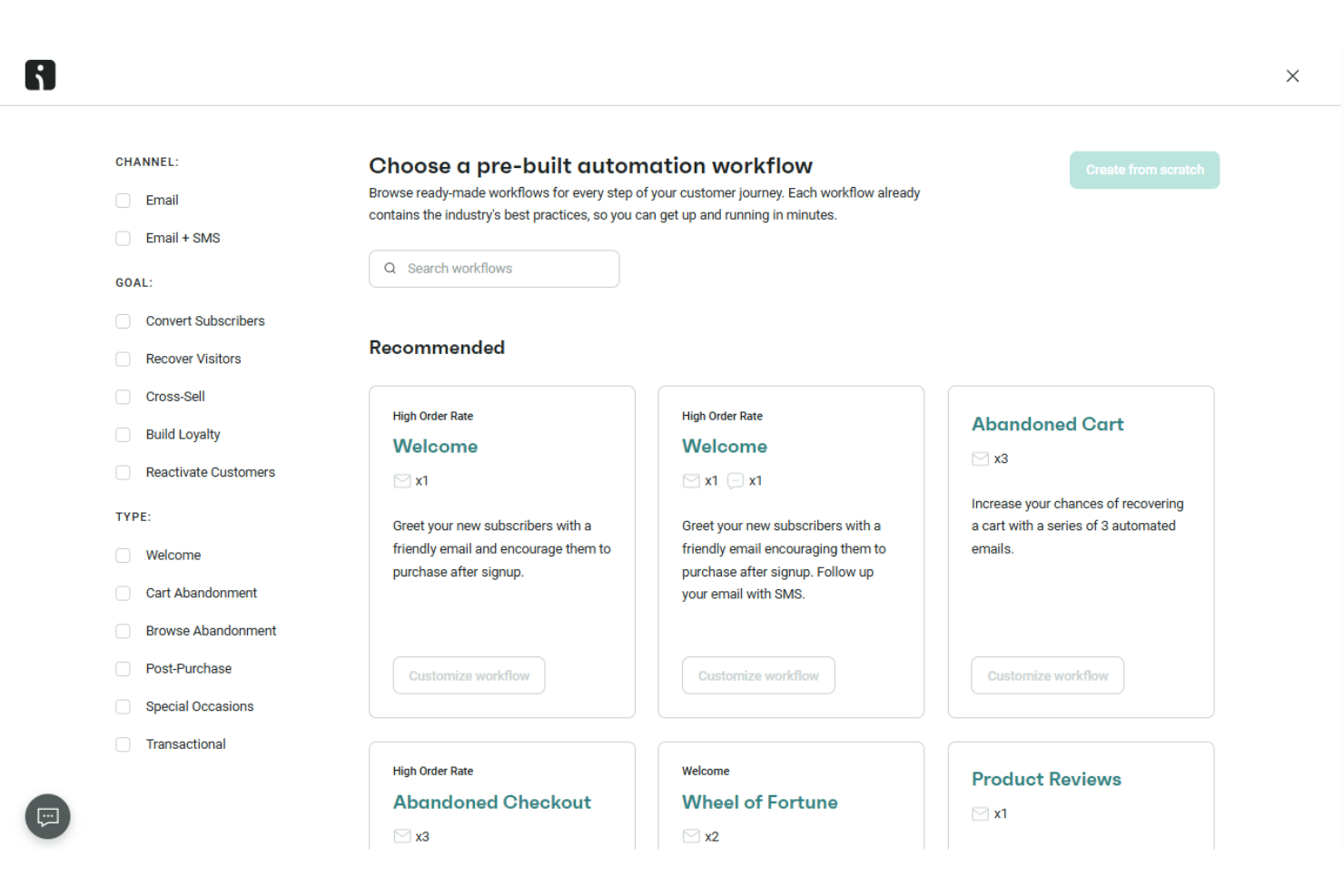
Task: Open the Abandoned Cart workflow title
Action: coord(1047,424)
